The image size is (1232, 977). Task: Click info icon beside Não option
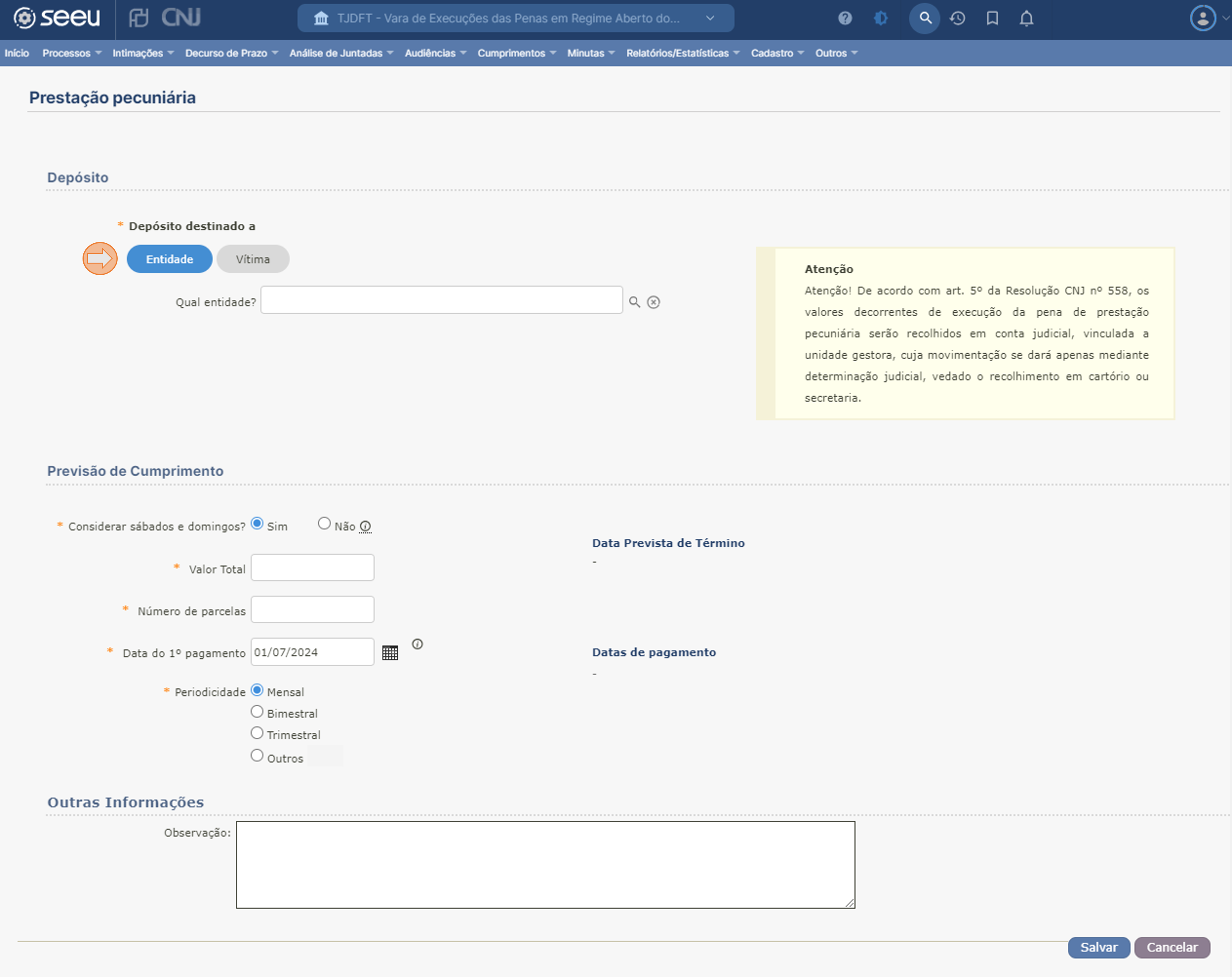(x=365, y=526)
